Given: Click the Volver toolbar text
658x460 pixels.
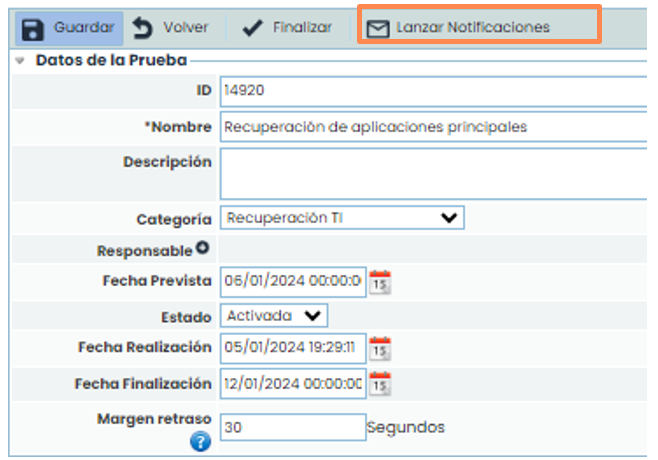Looking at the screenshot, I should click(186, 28).
